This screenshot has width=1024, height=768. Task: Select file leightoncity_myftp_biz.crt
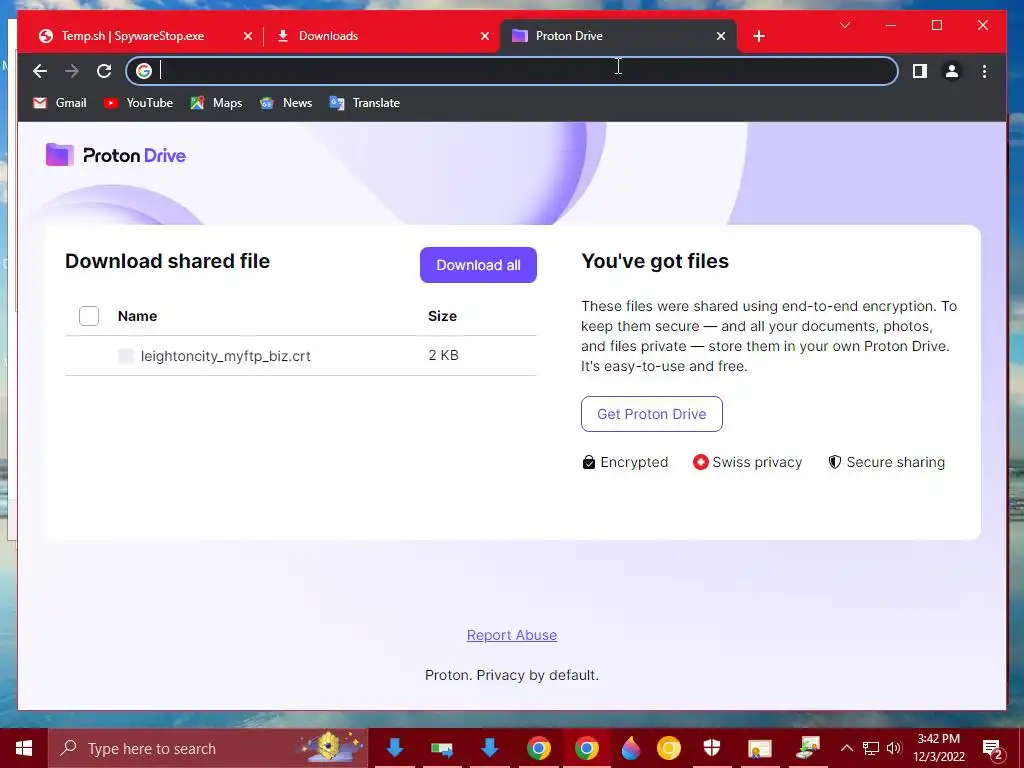coord(225,356)
